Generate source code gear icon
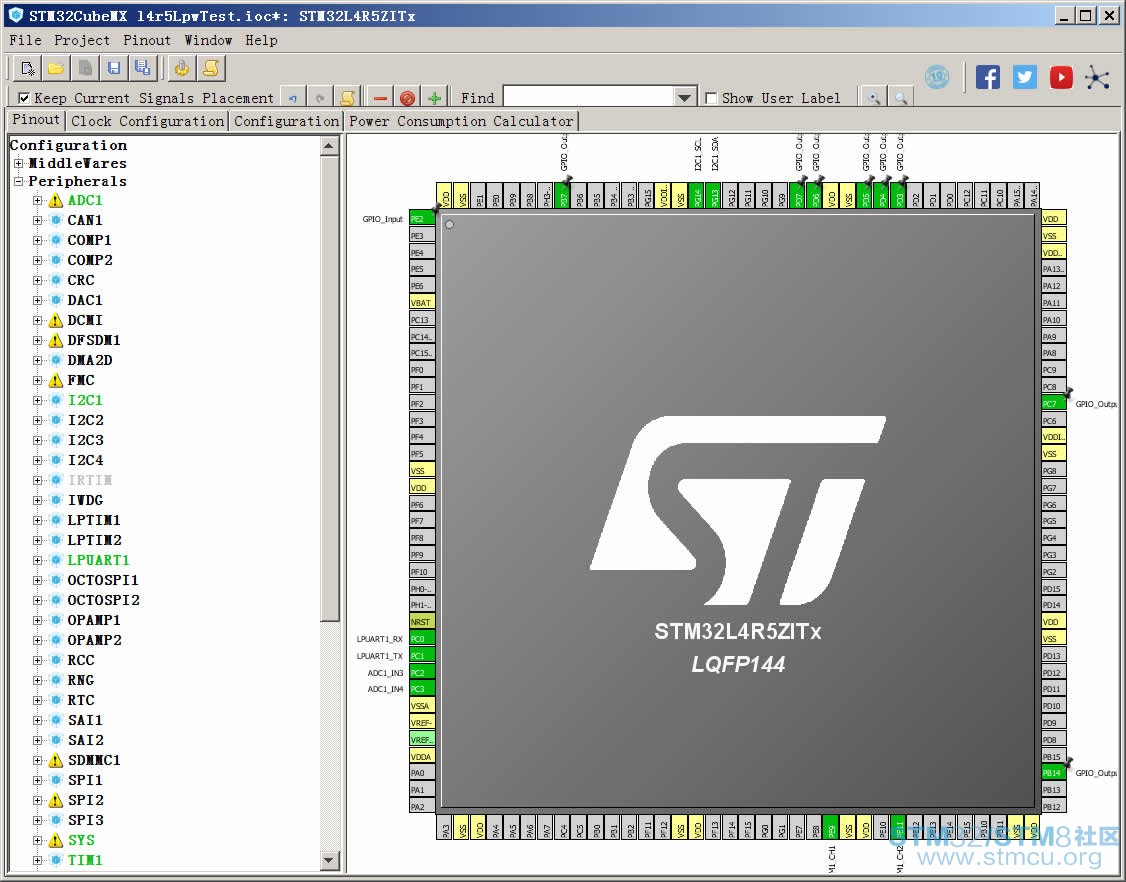Image resolution: width=1126 pixels, height=882 pixels. point(182,68)
